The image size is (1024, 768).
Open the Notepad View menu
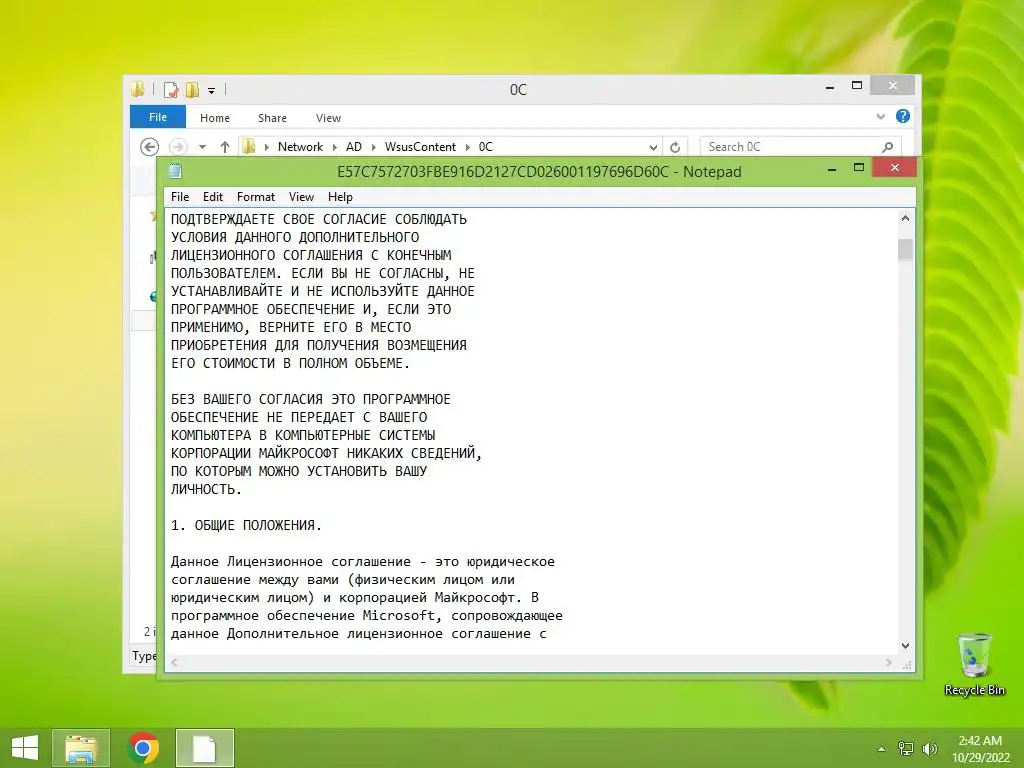[301, 197]
